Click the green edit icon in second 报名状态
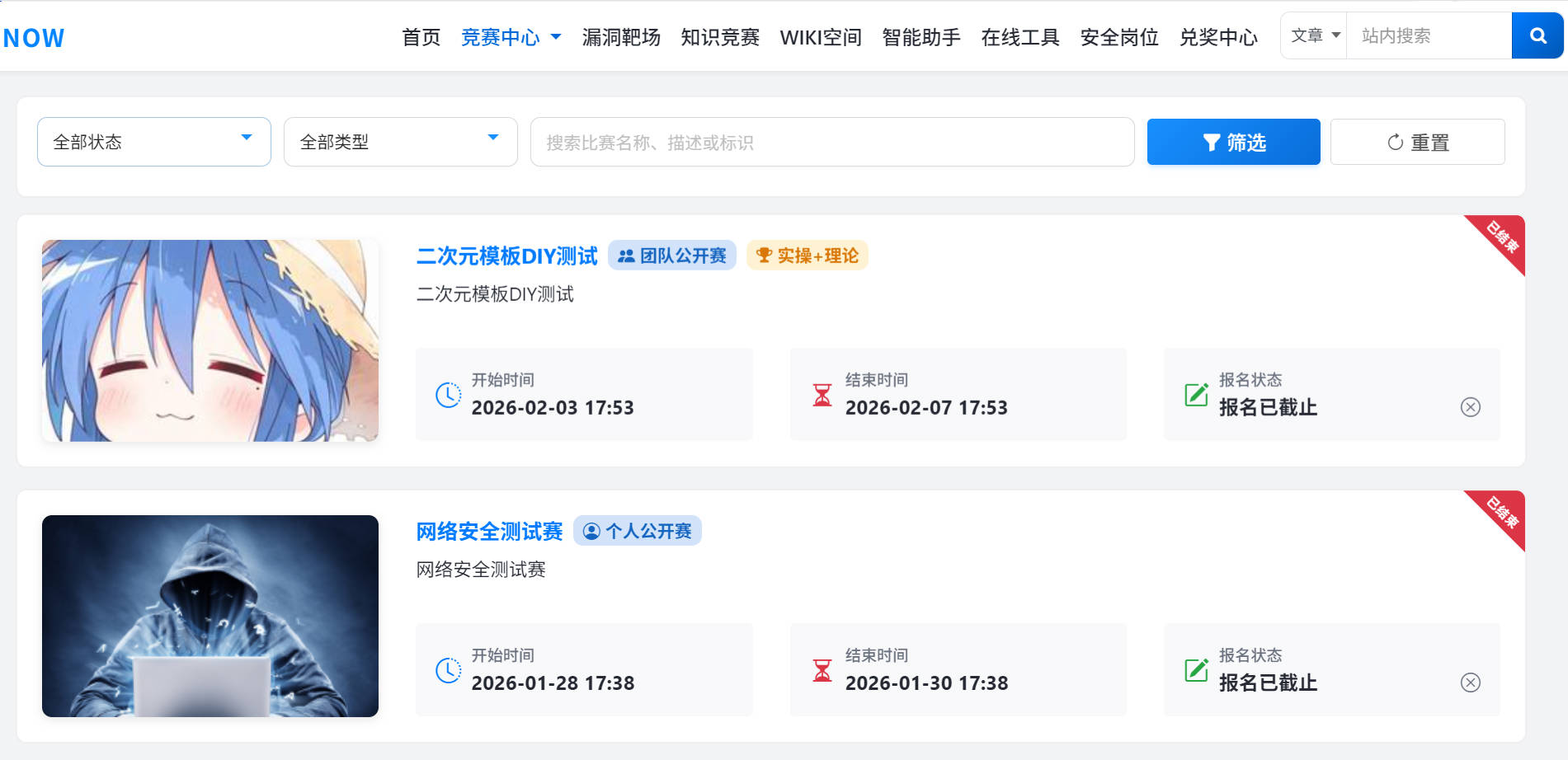1568x760 pixels. (x=1196, y=670)
